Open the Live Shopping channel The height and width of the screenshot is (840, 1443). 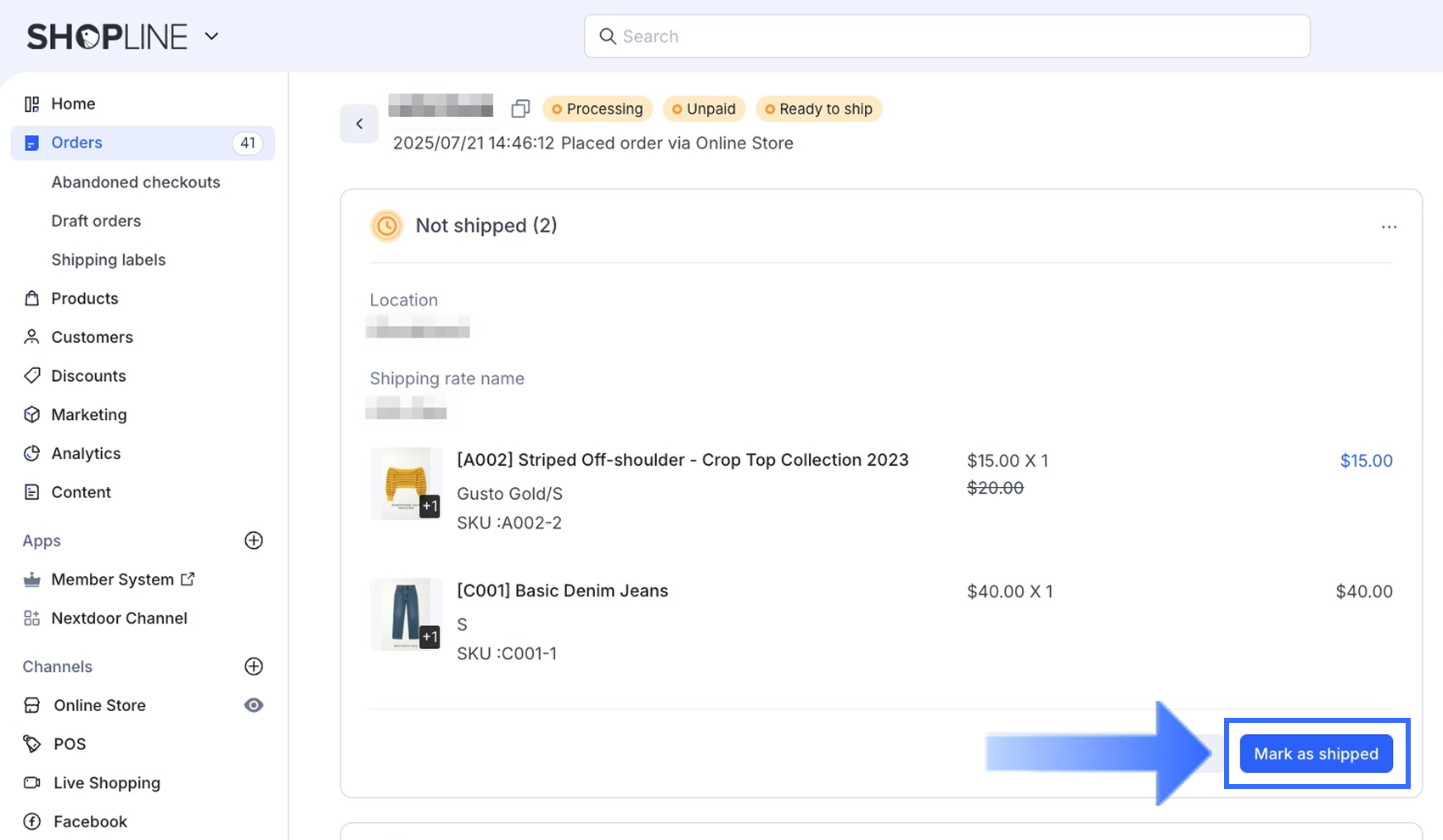(x=106, y=782)
